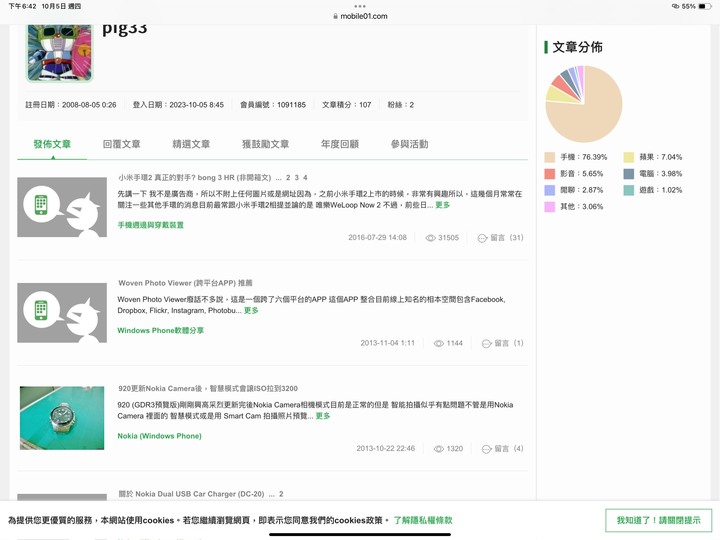Open article 小米手環2 真正的對手? bong 3 HR
The width and height of the screenshot is (720, 540).
(195, 177)
